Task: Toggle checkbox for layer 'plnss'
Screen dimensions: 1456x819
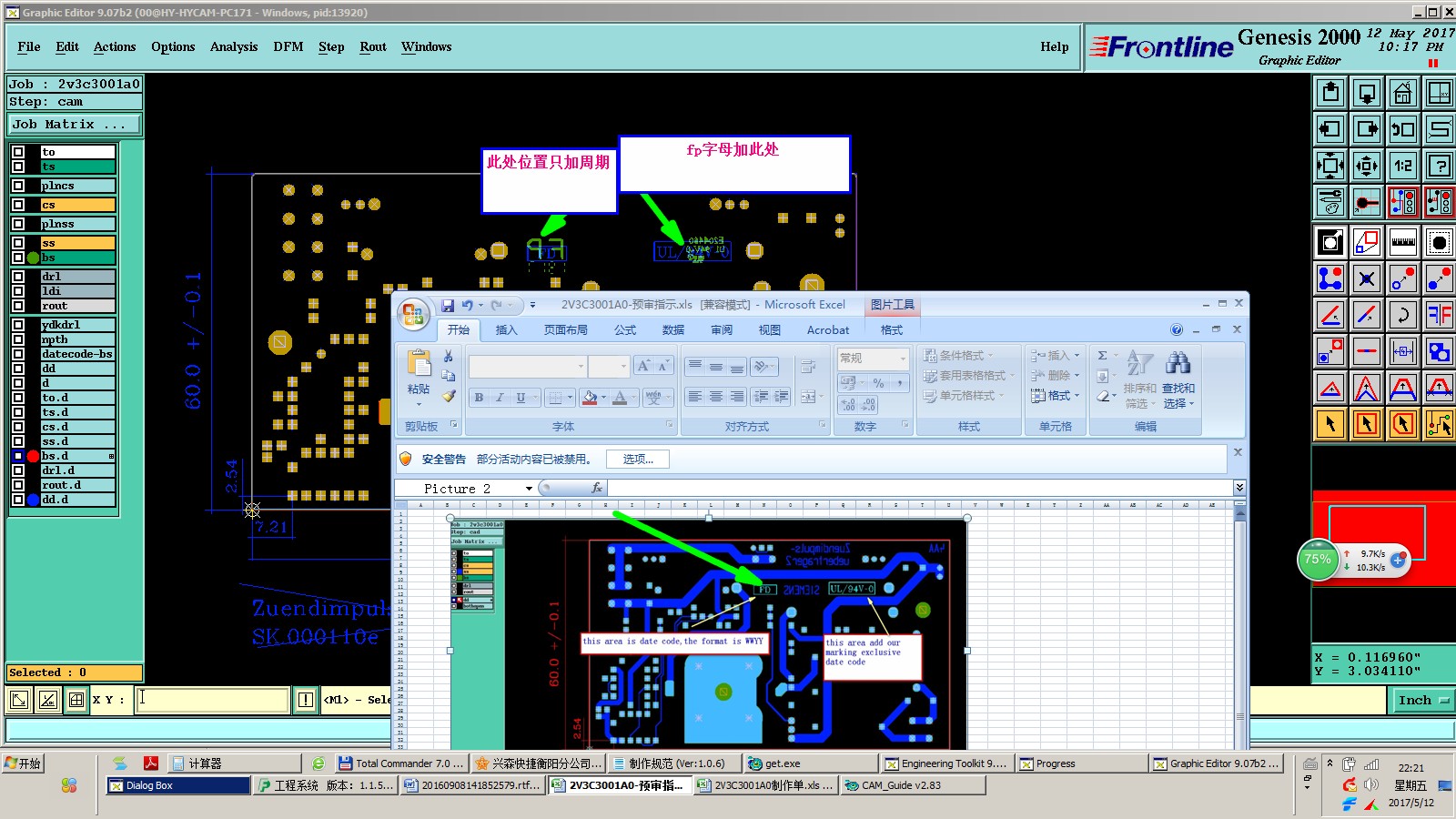Action: tap(18, 224)
